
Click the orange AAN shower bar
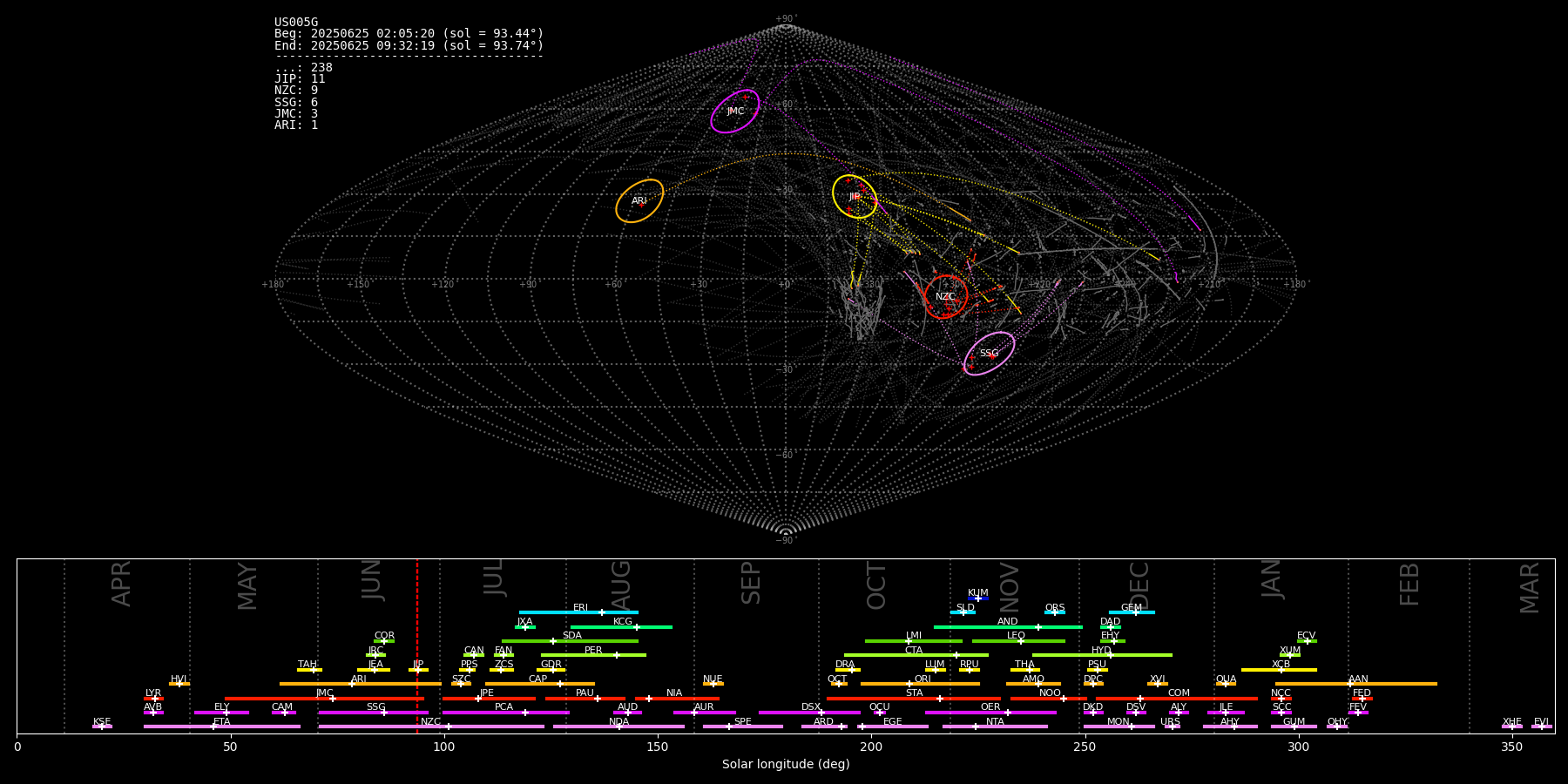click(1356, 684)
